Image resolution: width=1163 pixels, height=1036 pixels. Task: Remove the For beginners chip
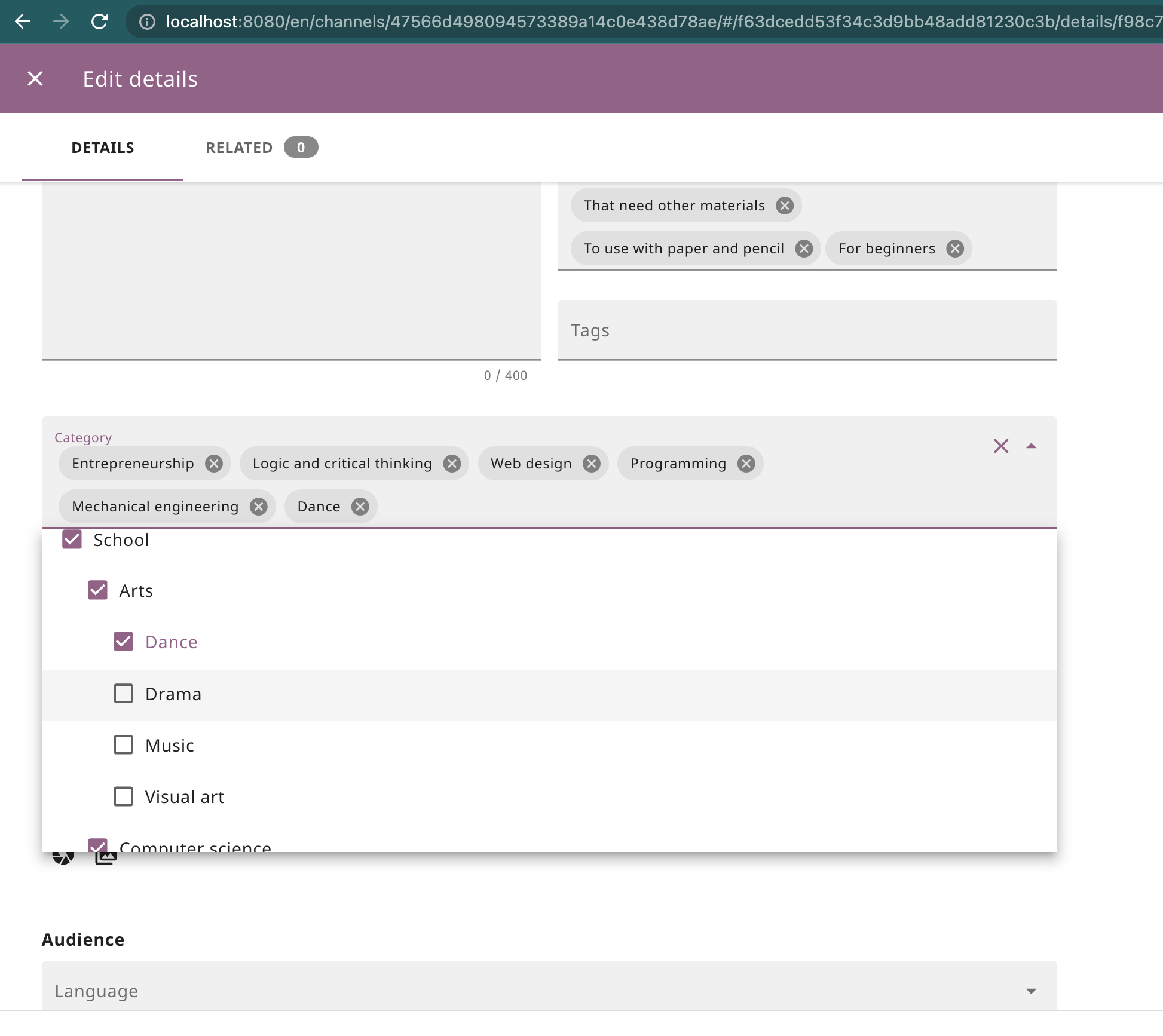(955, 249)
